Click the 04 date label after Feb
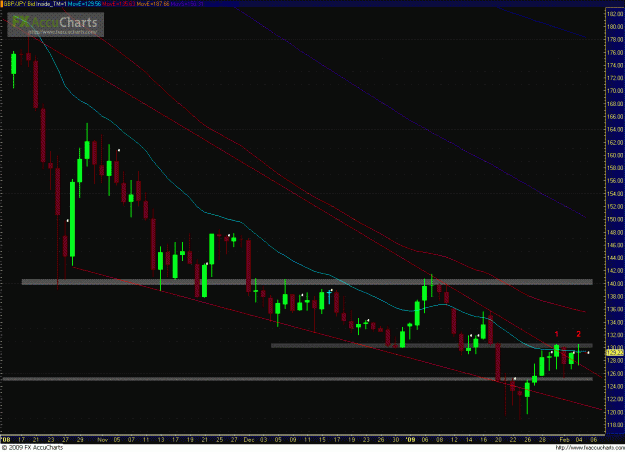The image size is (625, 452). click(579, 440)
